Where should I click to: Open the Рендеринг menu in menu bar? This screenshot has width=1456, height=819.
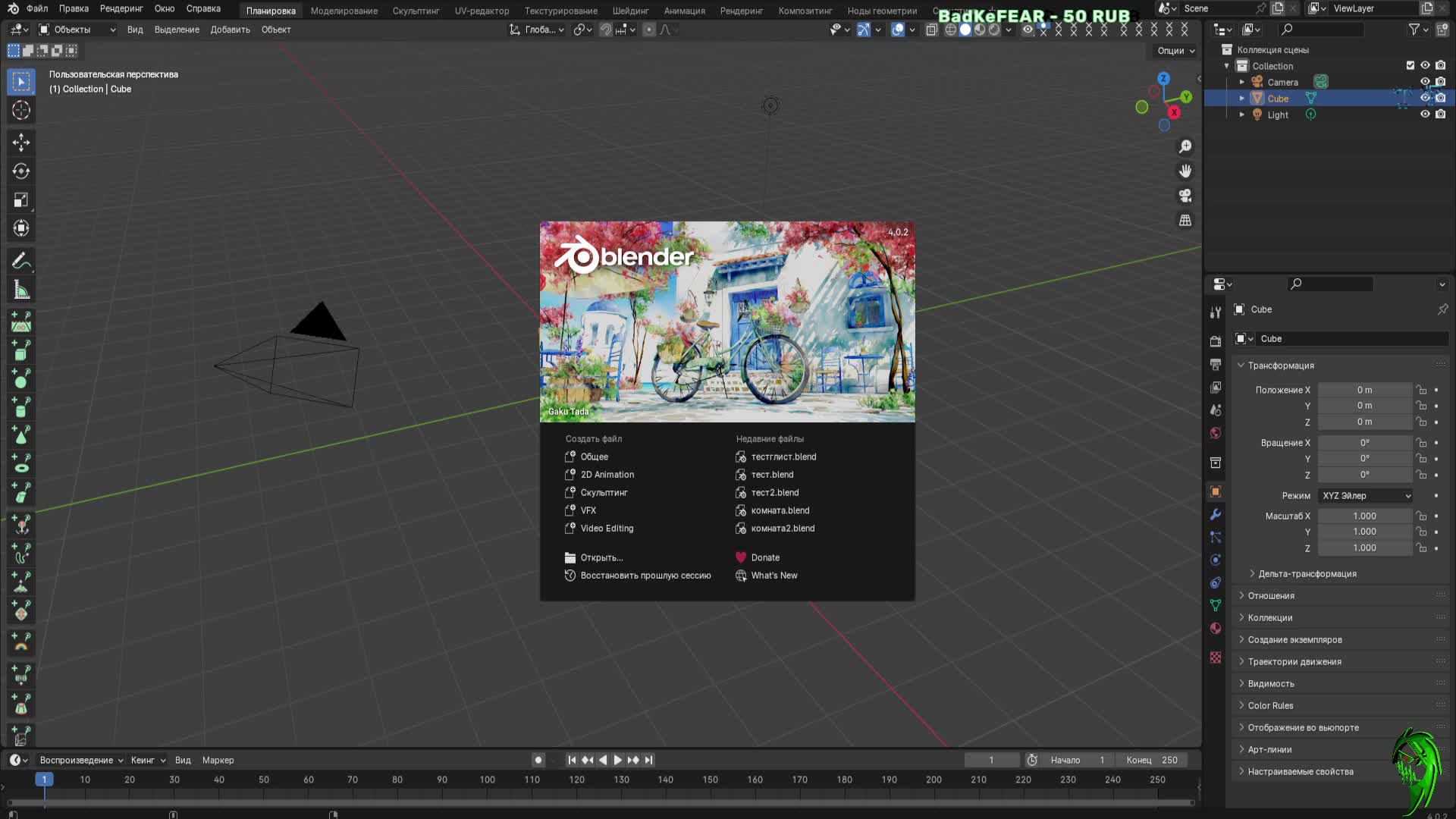point(121,8)
